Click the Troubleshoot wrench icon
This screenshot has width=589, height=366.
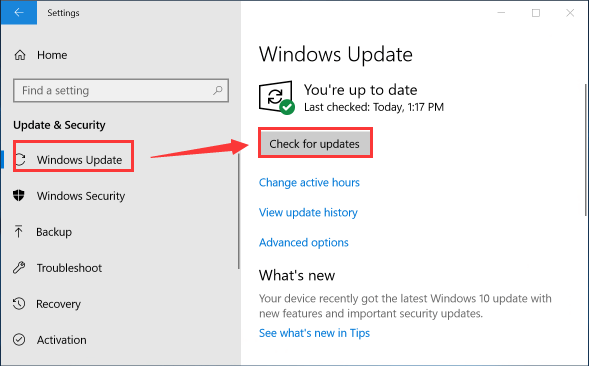pyautogui.click(x=19, y=268)
